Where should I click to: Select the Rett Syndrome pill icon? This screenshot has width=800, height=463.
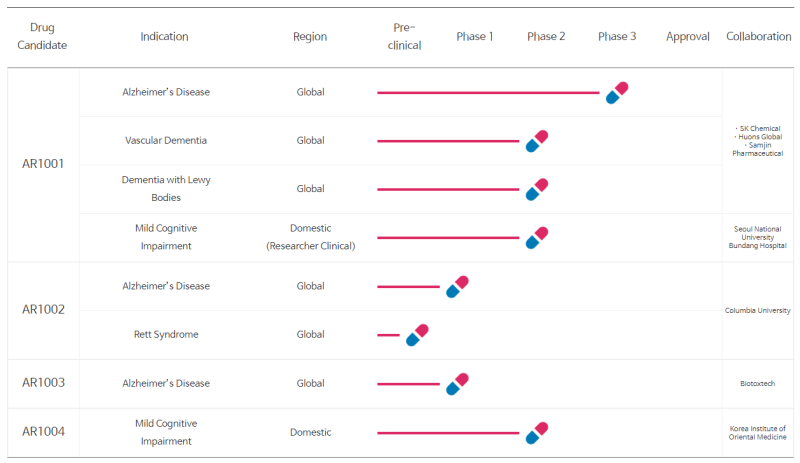pos(417,335)
